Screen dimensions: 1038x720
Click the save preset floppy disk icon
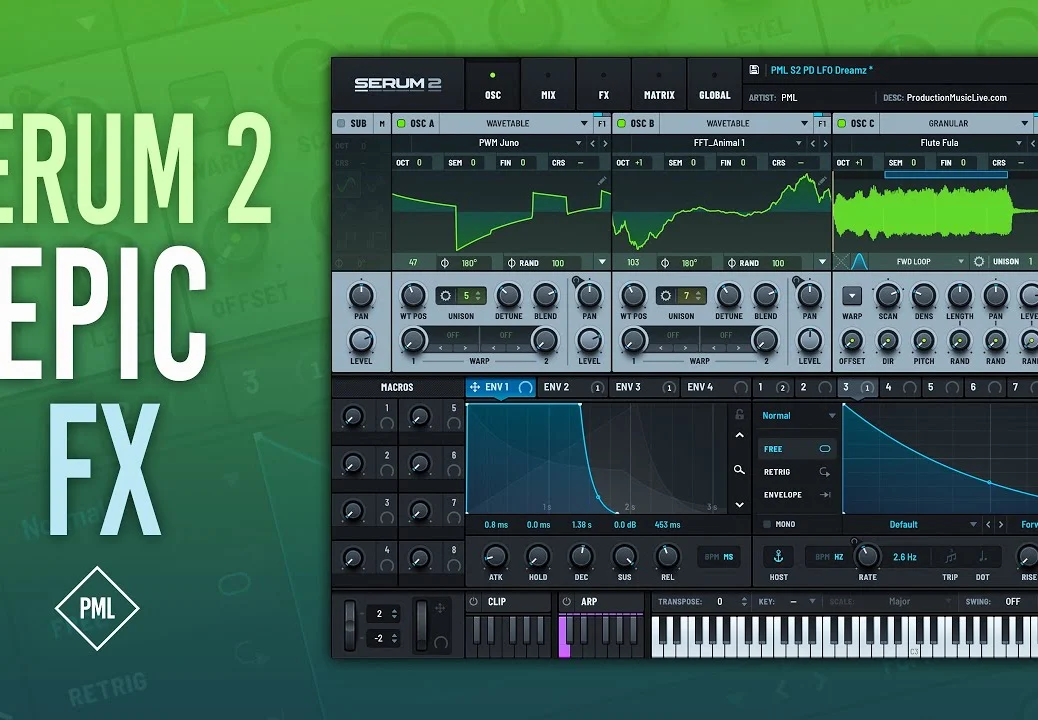point(754,69)
